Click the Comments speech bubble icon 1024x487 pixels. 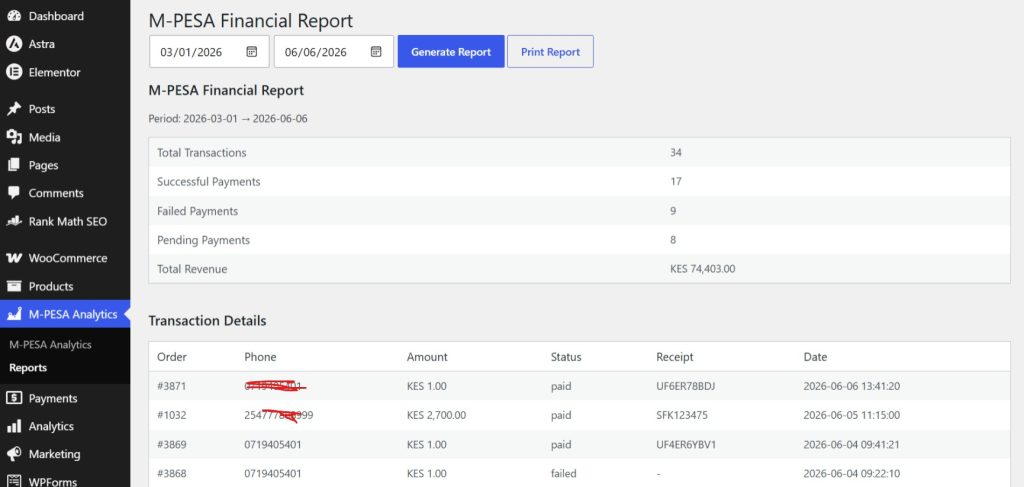point(14,193)
